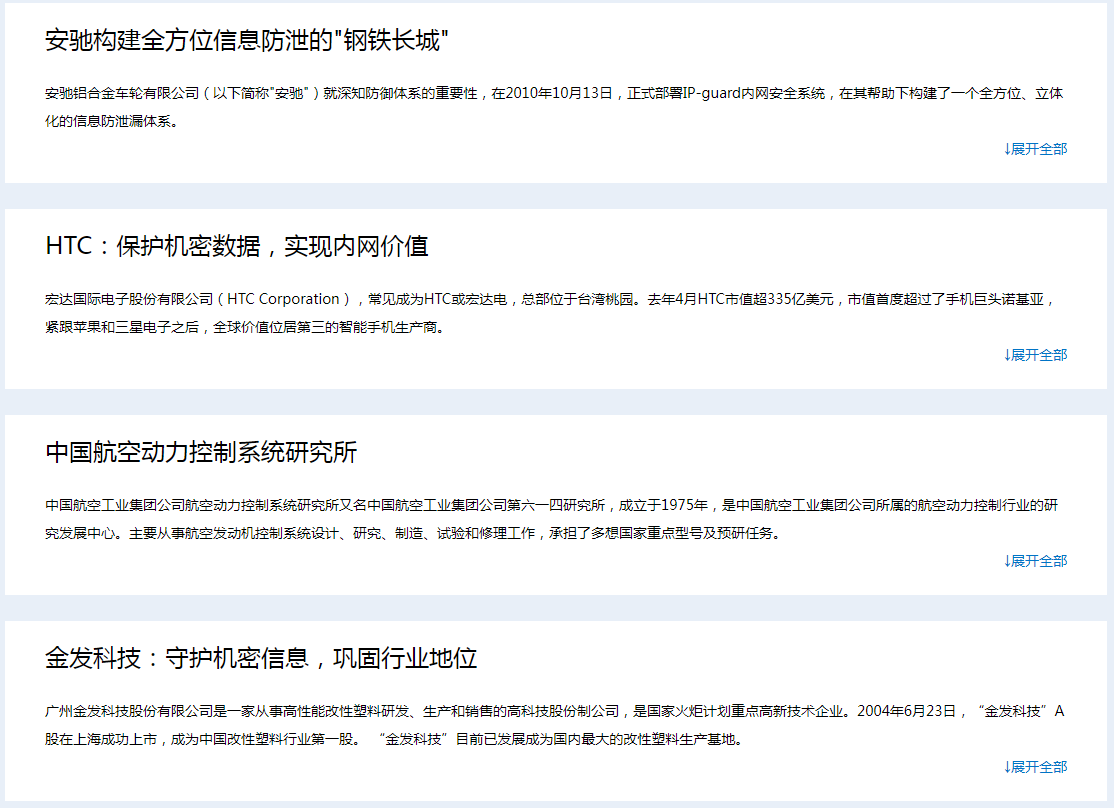Open the heading HTC：保护机密数据，实现内网价值
1114x808 pixels.
pos(237,247)
